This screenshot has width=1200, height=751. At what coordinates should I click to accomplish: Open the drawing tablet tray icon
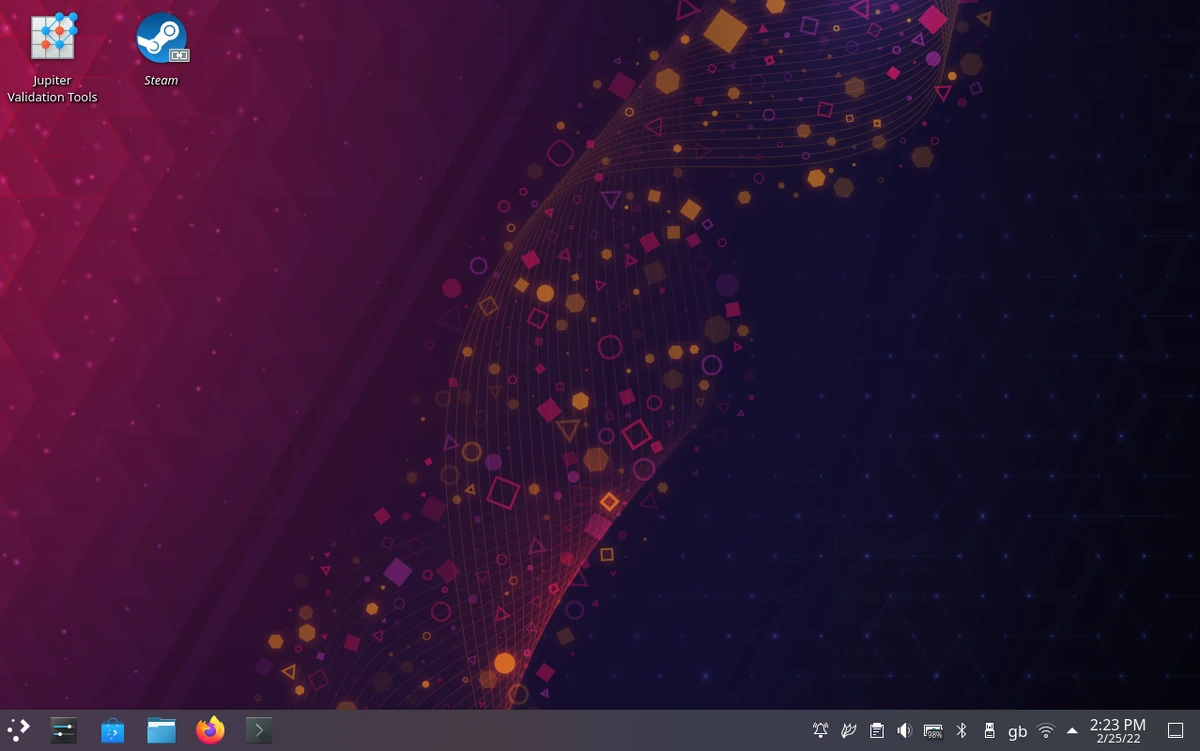tap(848, 730)
